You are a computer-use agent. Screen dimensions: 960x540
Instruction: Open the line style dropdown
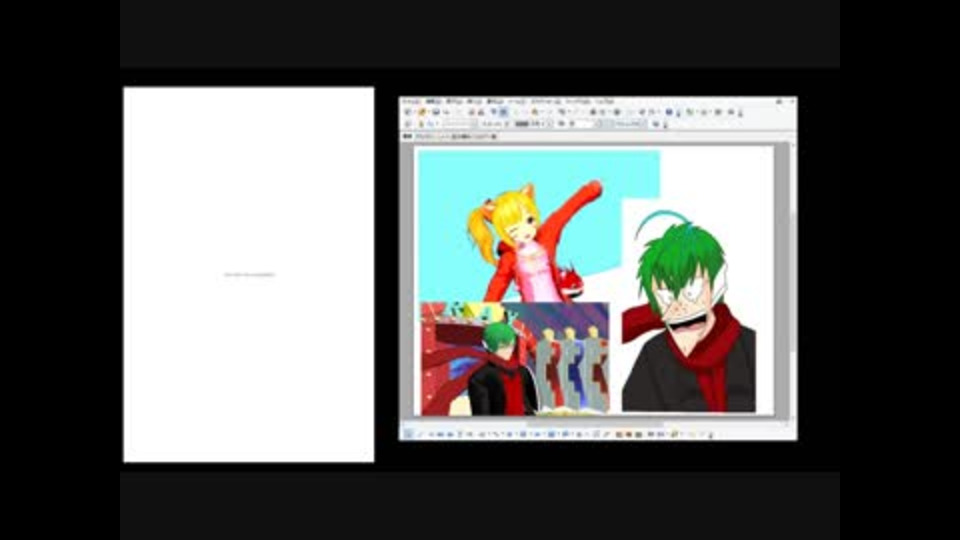[x=459, y=124]
